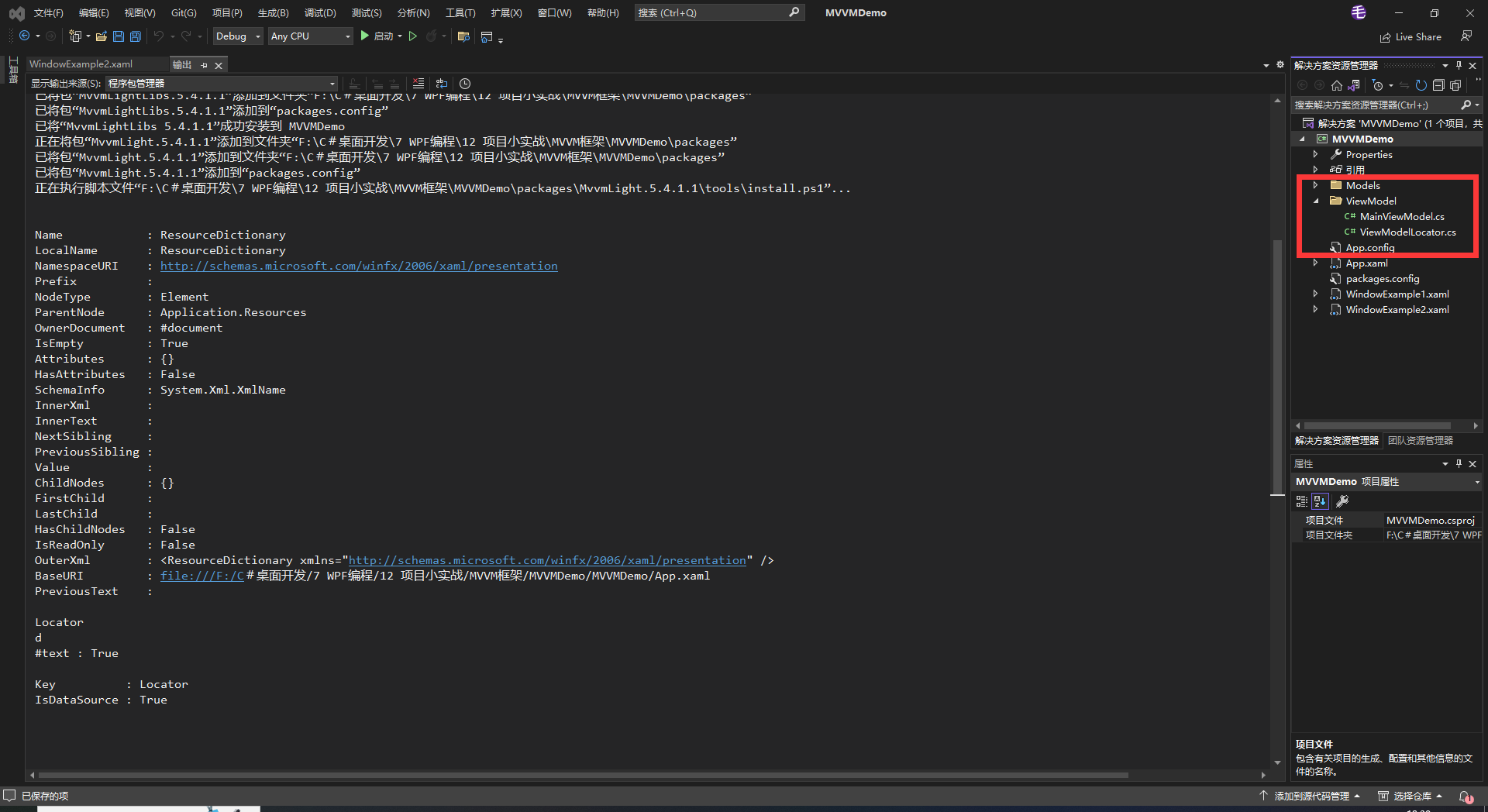The image size is (1488, 812).
Task: Switch to the 团队资源管理器 tab
Action: pyautogui.click(x=1421, y=440)
